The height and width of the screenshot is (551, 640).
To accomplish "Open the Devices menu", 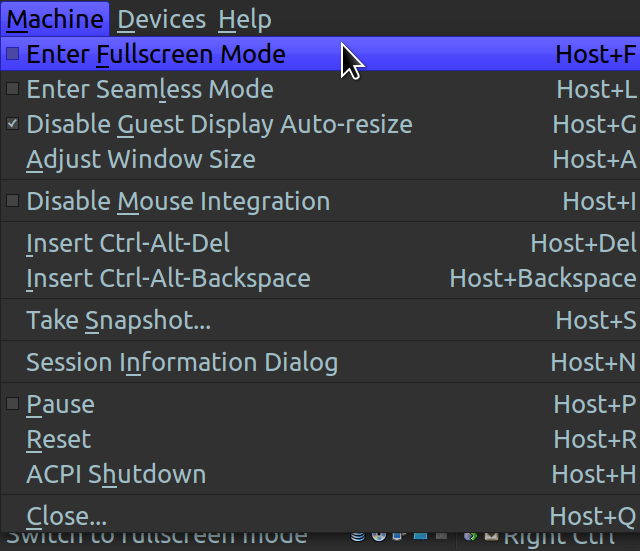I will 162,19.
